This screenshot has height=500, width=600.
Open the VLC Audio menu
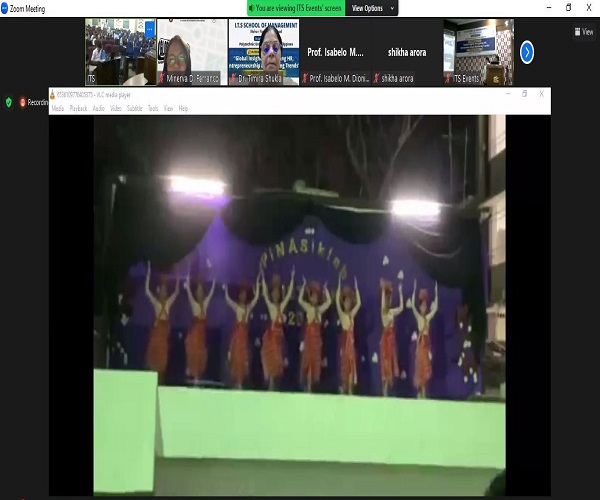coord(99,109)
